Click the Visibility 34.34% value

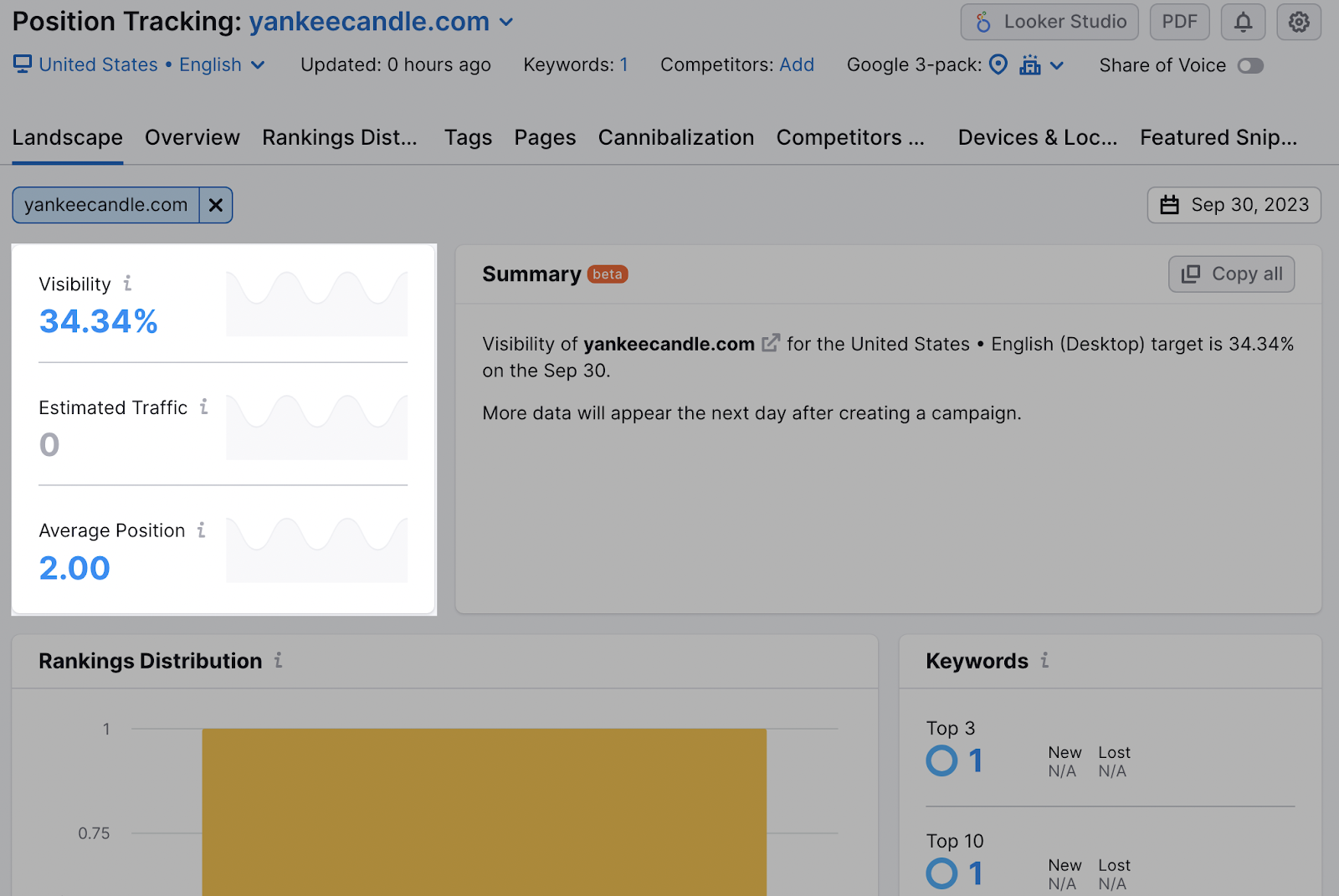[x=99, y=321]
